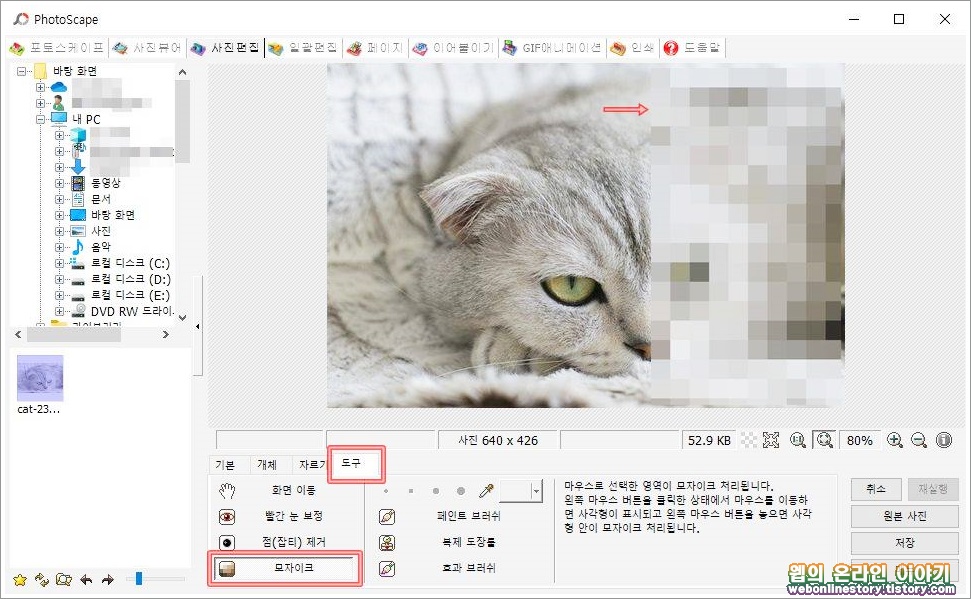Select the 복제 도장툴 clone stamp
Viewport: 971px width, 599px height.
(x=458, y=542)
